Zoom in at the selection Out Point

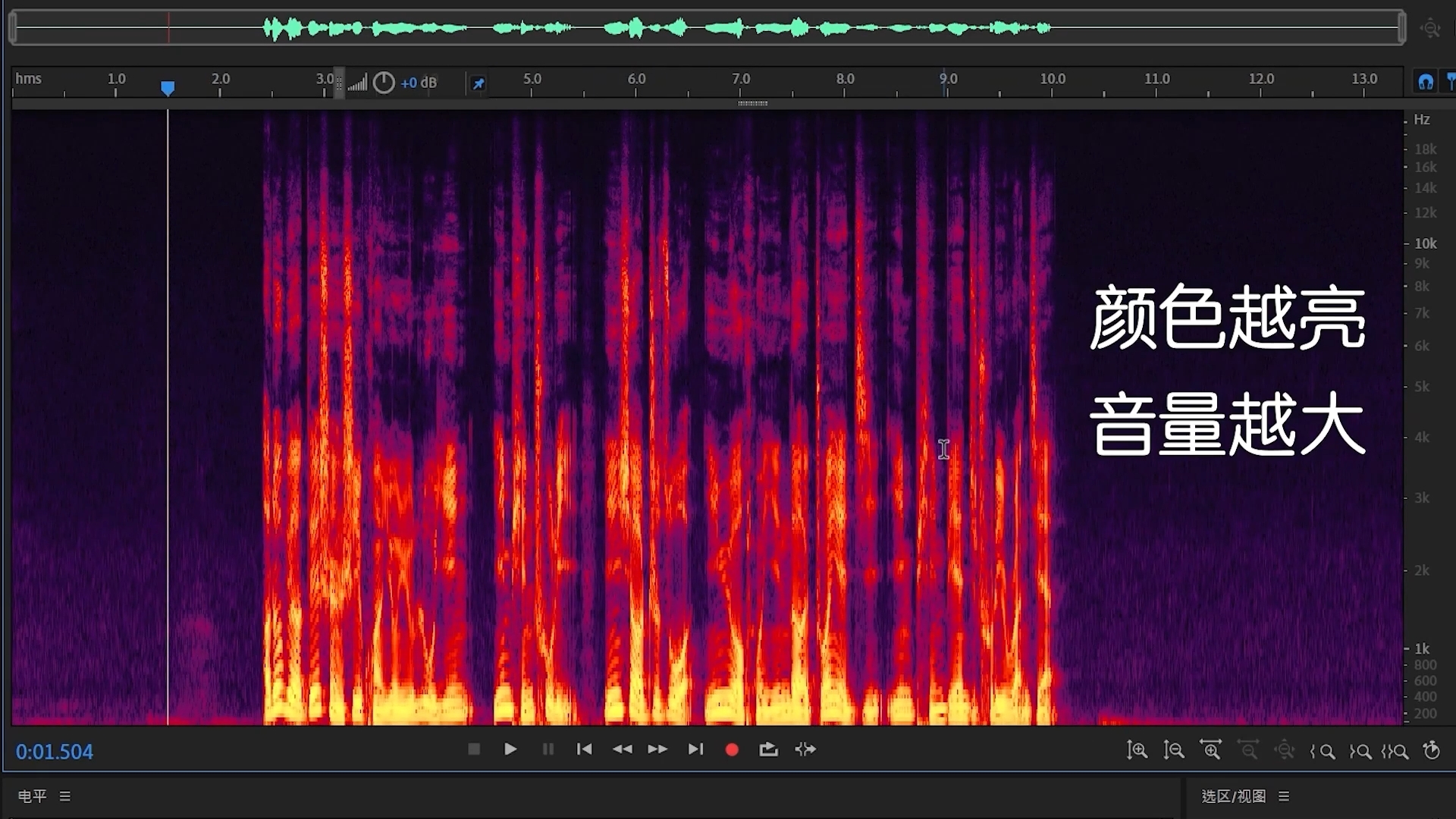[x=1360, y=751]
